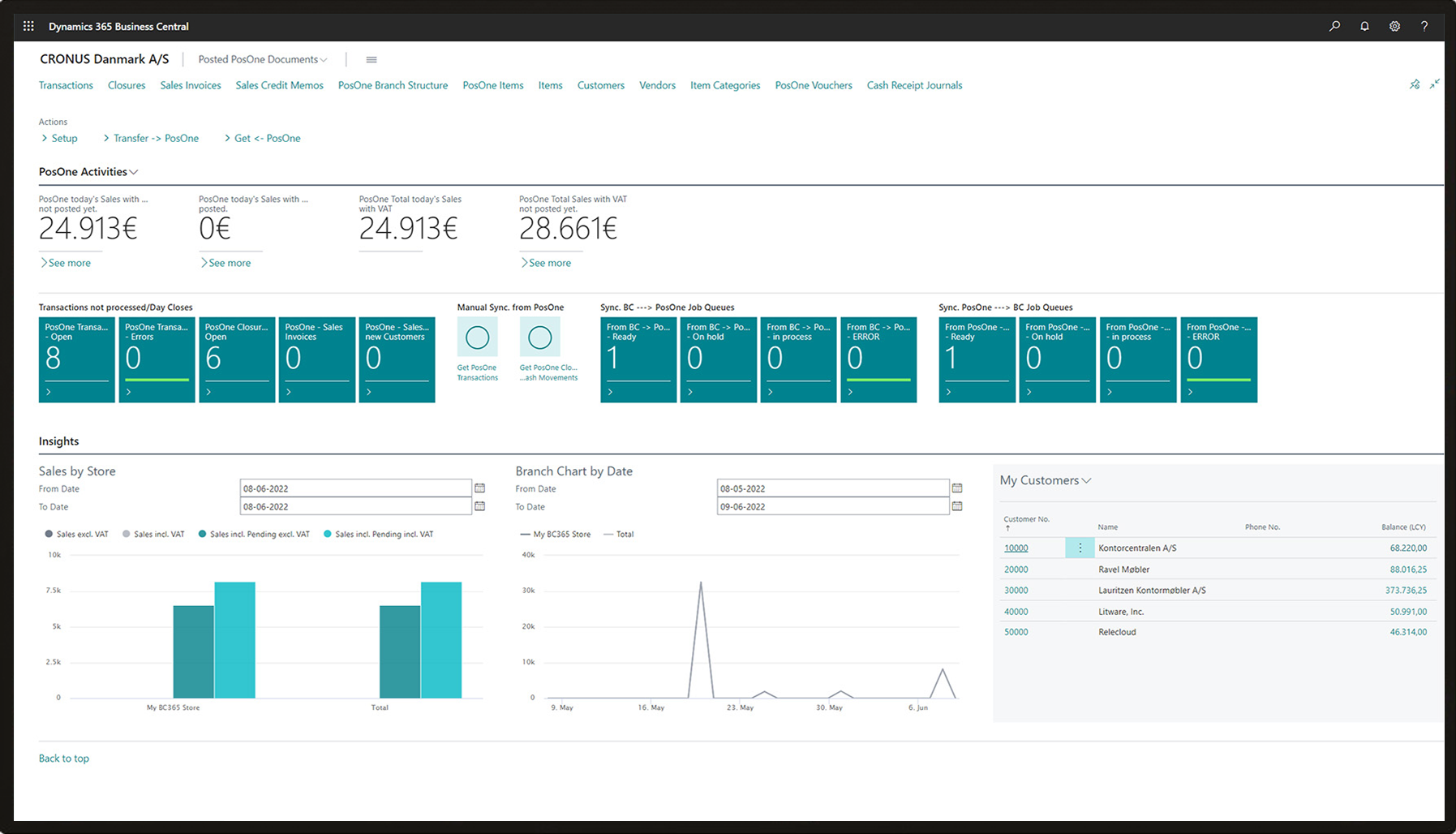The height and width of the screenshot is (834, 1456).
Task: Open the From PosOne ERROR tile
Action: click(1219, 359)
